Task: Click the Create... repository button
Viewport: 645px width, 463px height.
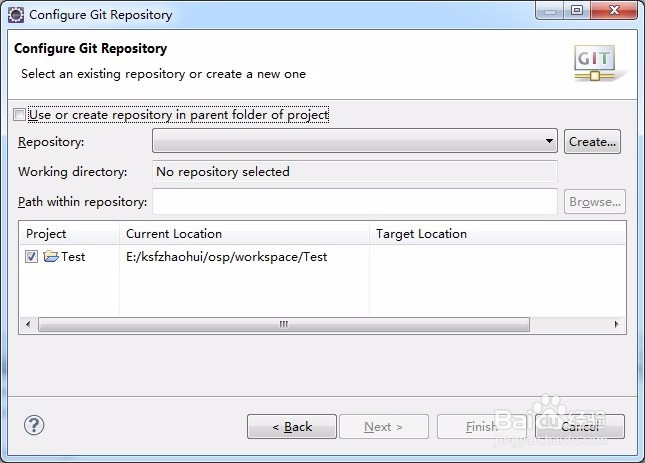Action: click(x=592, y=141)
